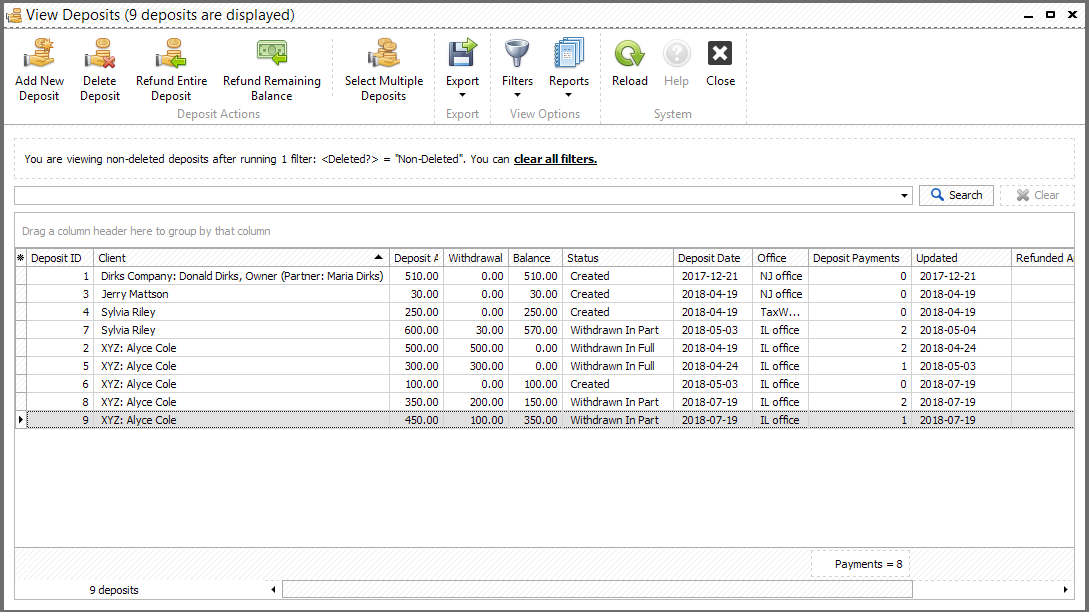Click the 9 deposits footer count
The width and height of the screenshot is (1089, 612).
[114, 590]
